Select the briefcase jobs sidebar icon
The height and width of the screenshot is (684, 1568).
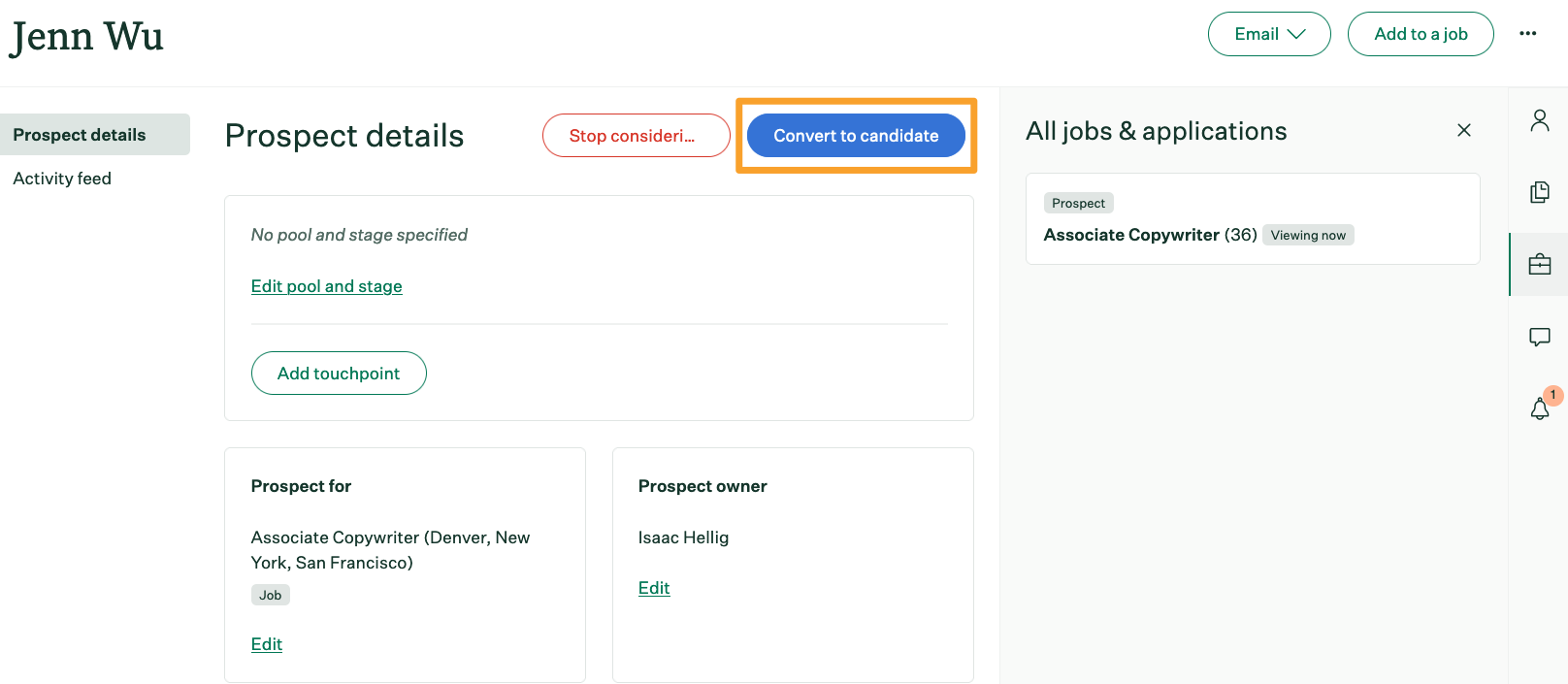1539,264
